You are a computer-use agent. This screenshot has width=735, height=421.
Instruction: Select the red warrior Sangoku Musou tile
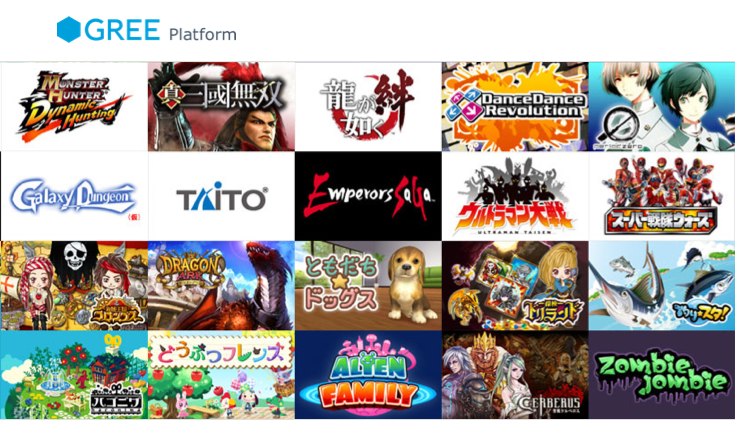(x=221, y=106)
